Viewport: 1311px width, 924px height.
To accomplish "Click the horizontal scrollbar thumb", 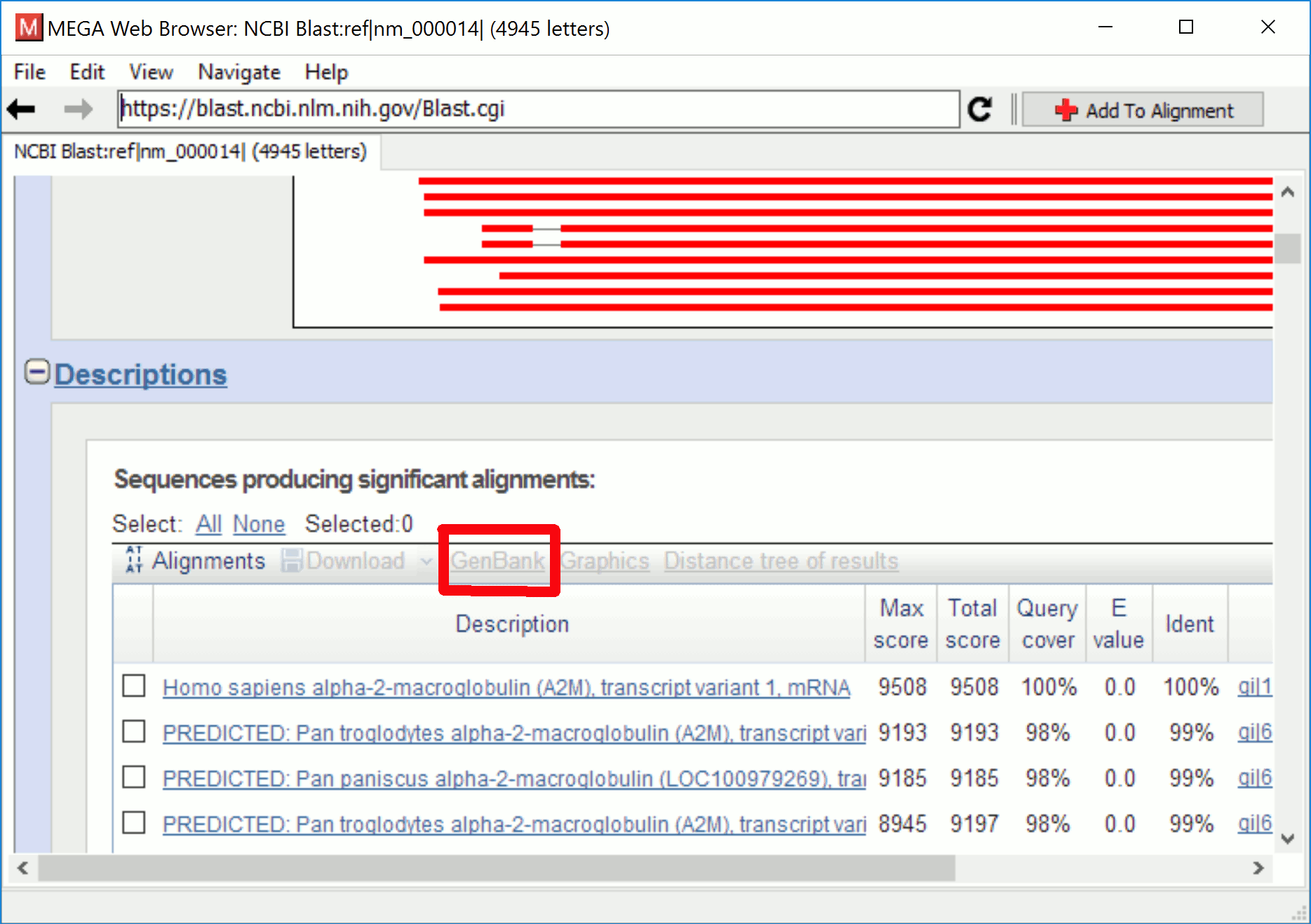I will pos(497,868).
